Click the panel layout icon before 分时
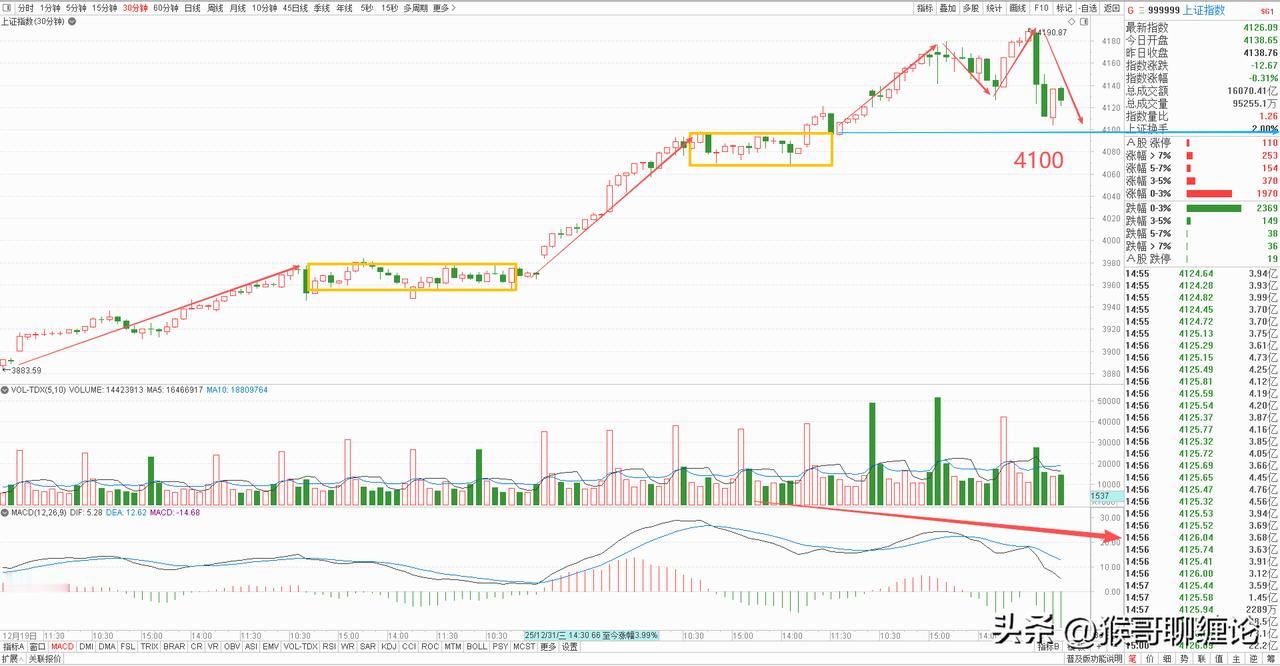 tap(7, 7)
